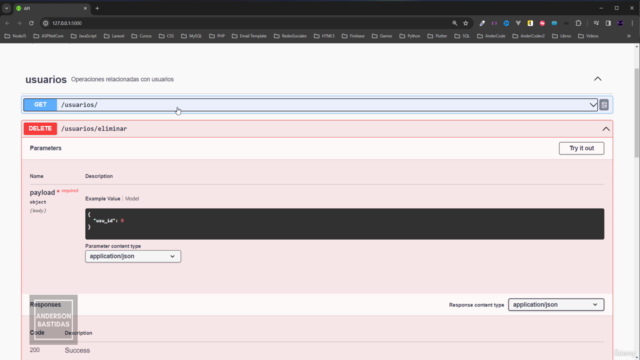The width and height of the screenshot is (640, 360).
Task: Open the yellow extension icon
Action: tap(530, 23)
